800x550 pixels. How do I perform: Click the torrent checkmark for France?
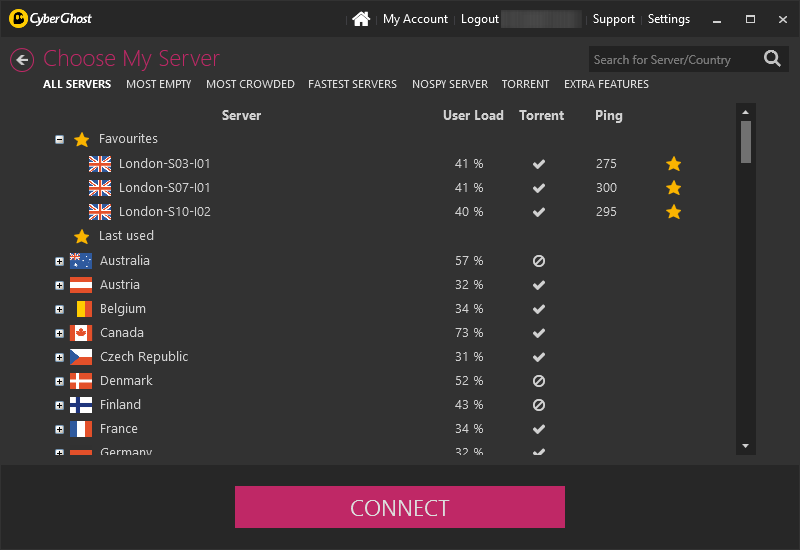point(539,429)
